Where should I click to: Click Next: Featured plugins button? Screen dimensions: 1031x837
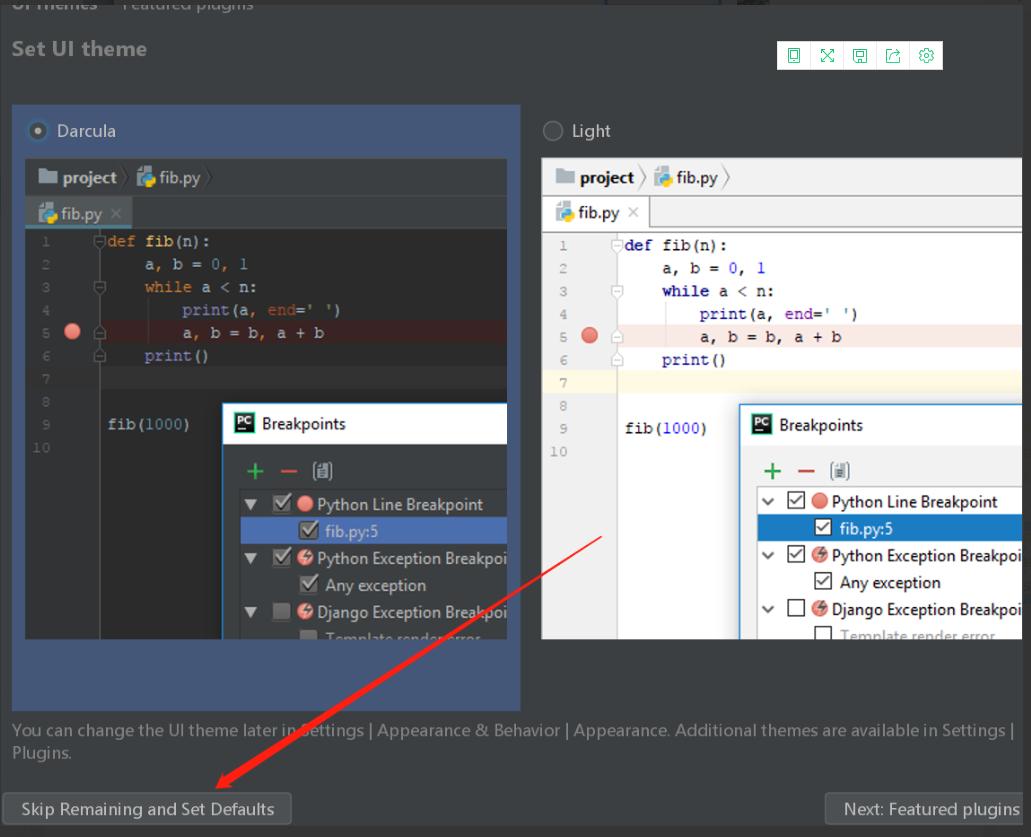point(929,809)
